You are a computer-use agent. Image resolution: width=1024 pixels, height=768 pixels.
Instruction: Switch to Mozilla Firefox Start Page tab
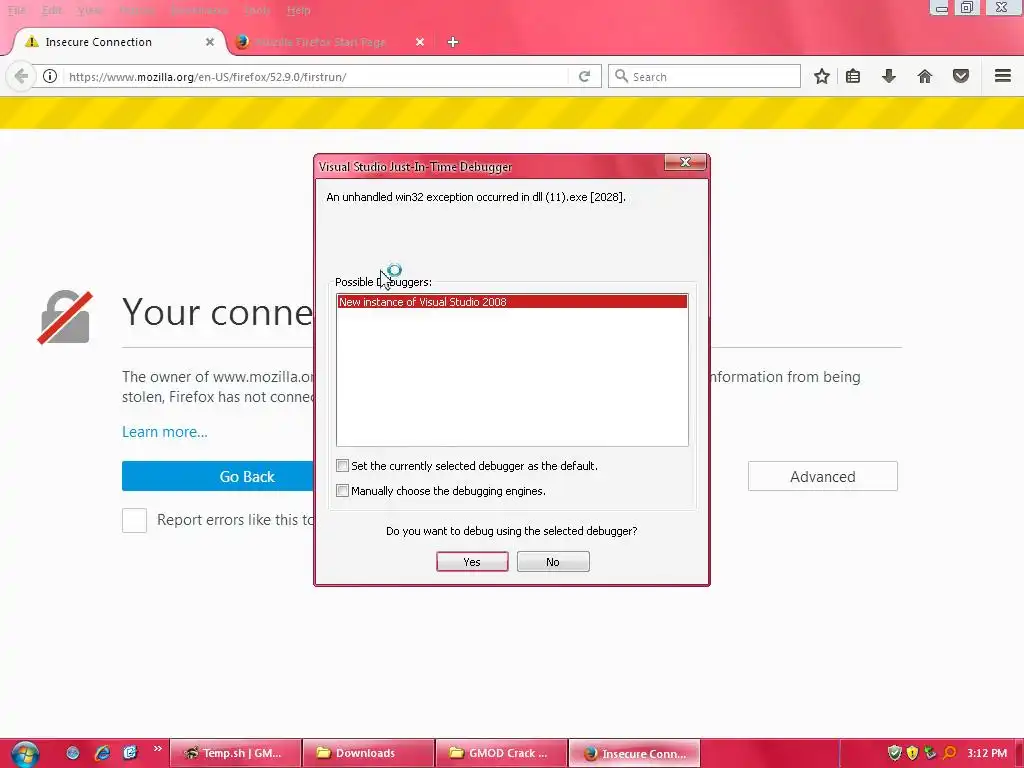(330, 42)
